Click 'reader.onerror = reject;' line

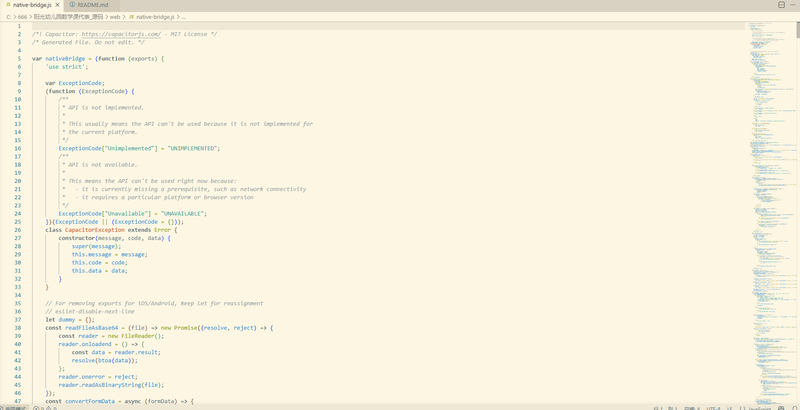(x=98, y=377)
